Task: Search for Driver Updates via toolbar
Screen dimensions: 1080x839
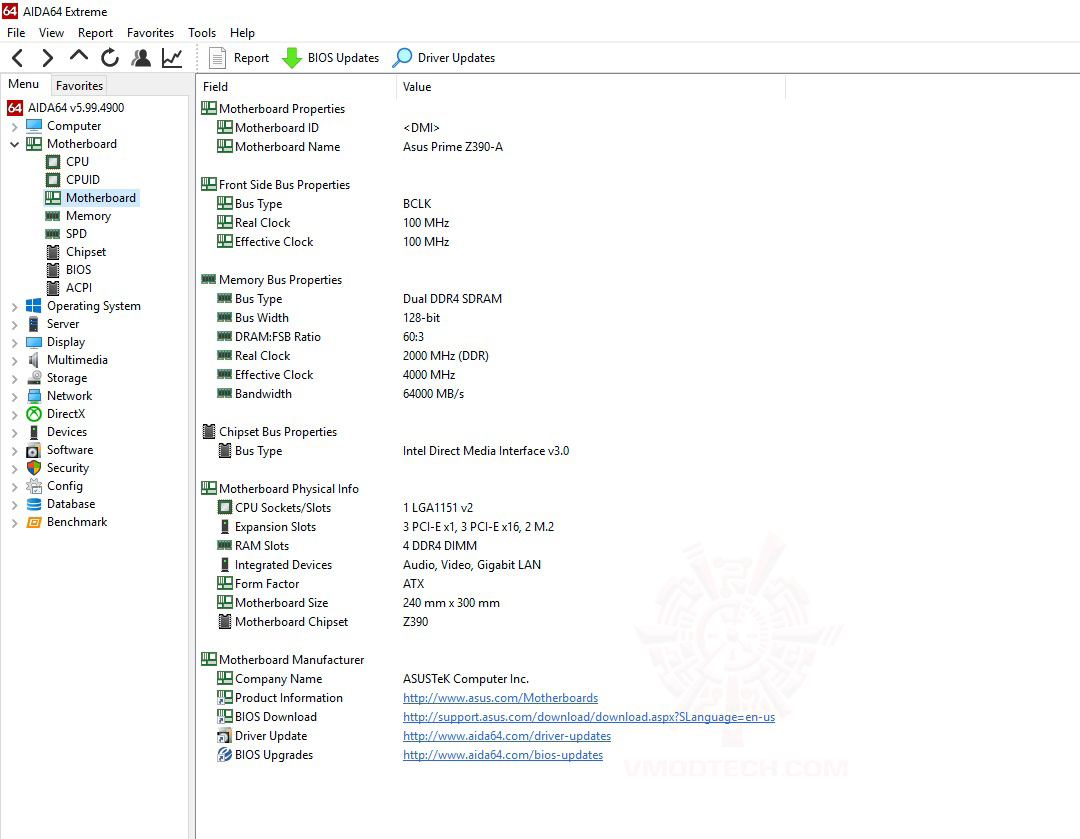Action: point(444,57)
